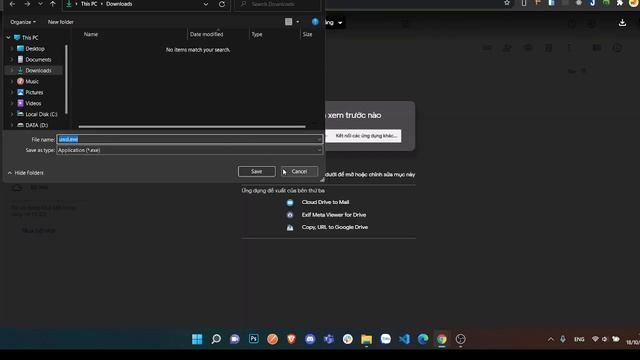Click the change view layout icon

(289, 22)
